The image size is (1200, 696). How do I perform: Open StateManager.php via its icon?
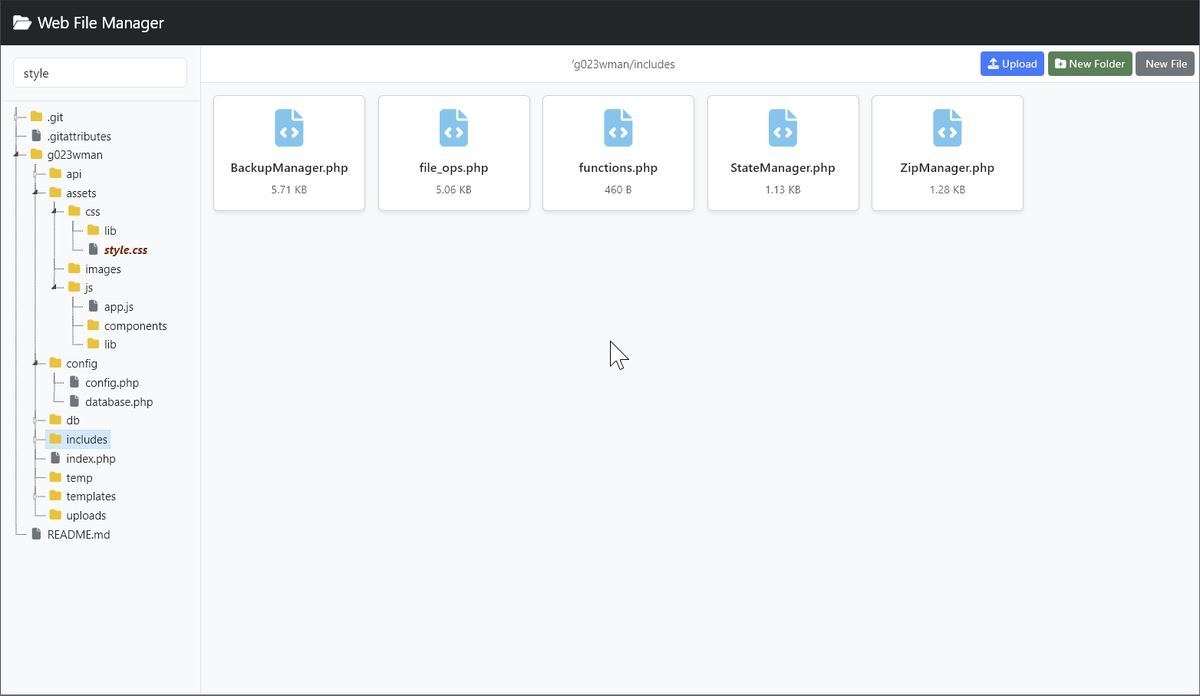point(783,127)
